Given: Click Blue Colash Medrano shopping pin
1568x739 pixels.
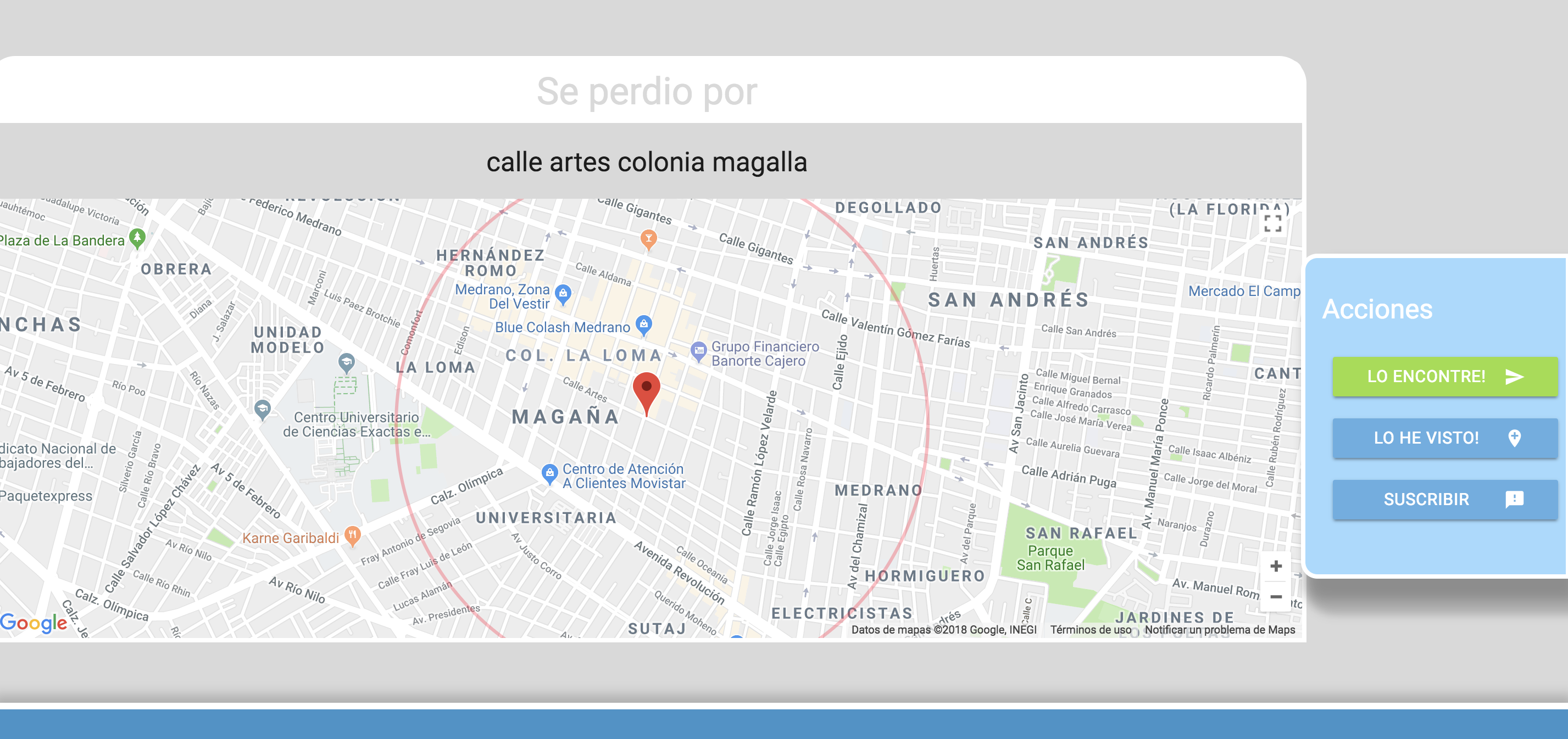Looking at the screenshot, I should (x=643, y=325).
